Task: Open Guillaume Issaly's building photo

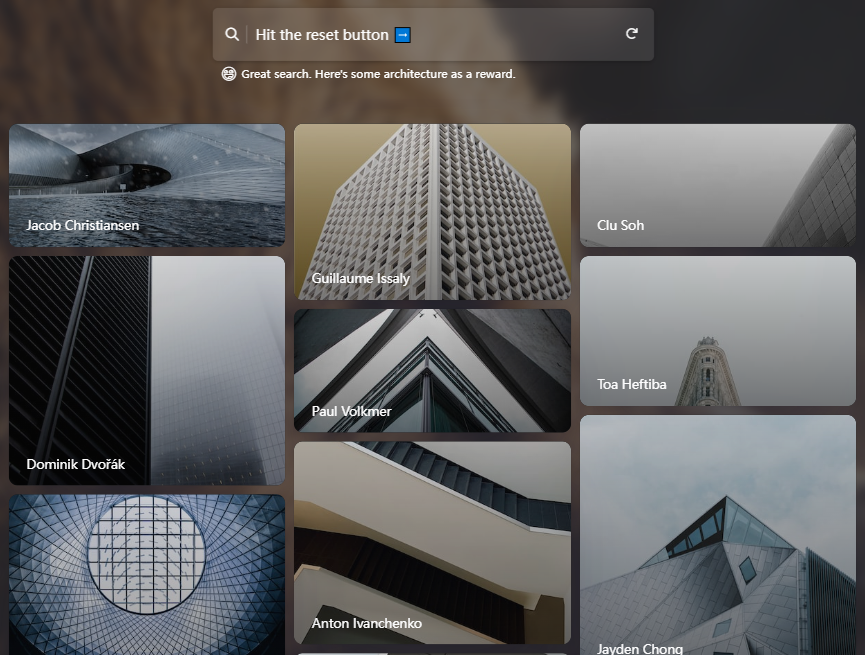Action: (x=432, y=212)
